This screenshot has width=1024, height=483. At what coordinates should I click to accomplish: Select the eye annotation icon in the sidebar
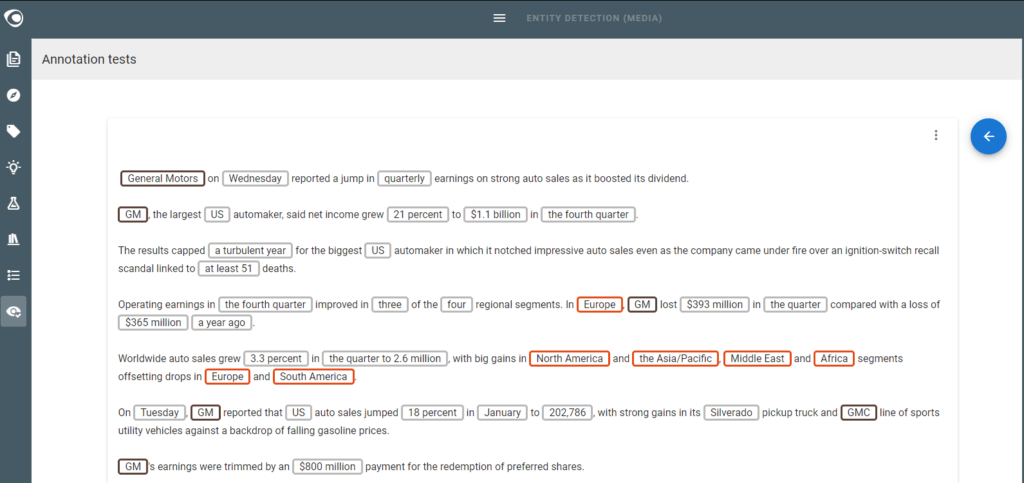[14, 311]
